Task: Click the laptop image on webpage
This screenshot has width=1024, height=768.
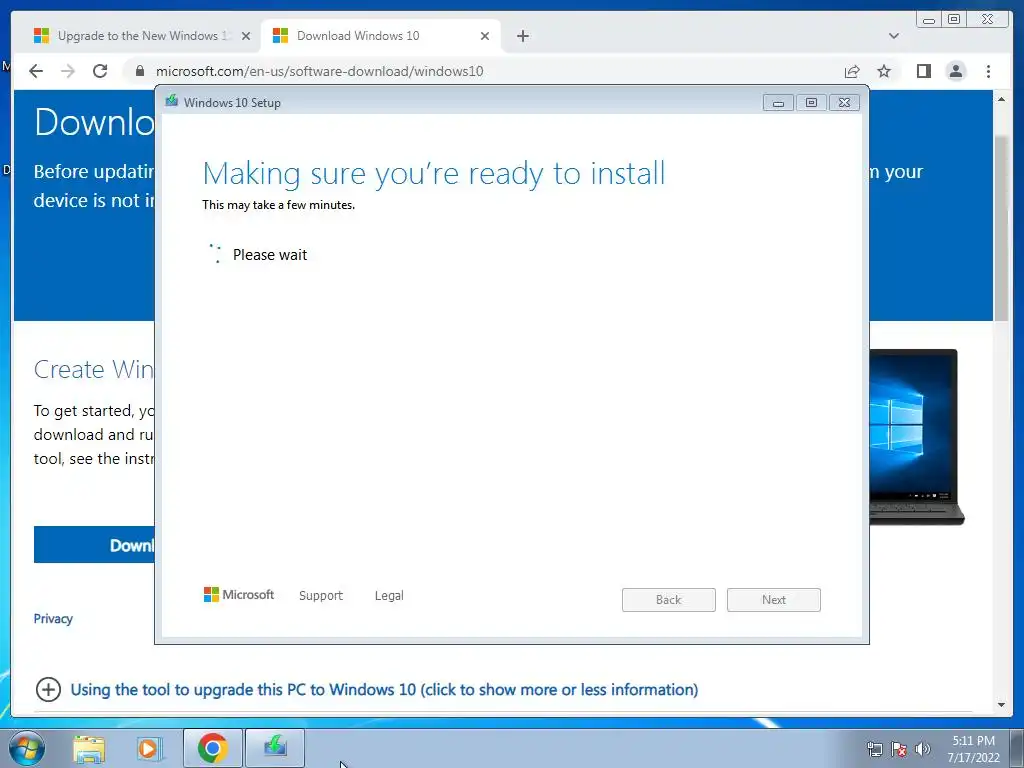Action: (916, 436)
